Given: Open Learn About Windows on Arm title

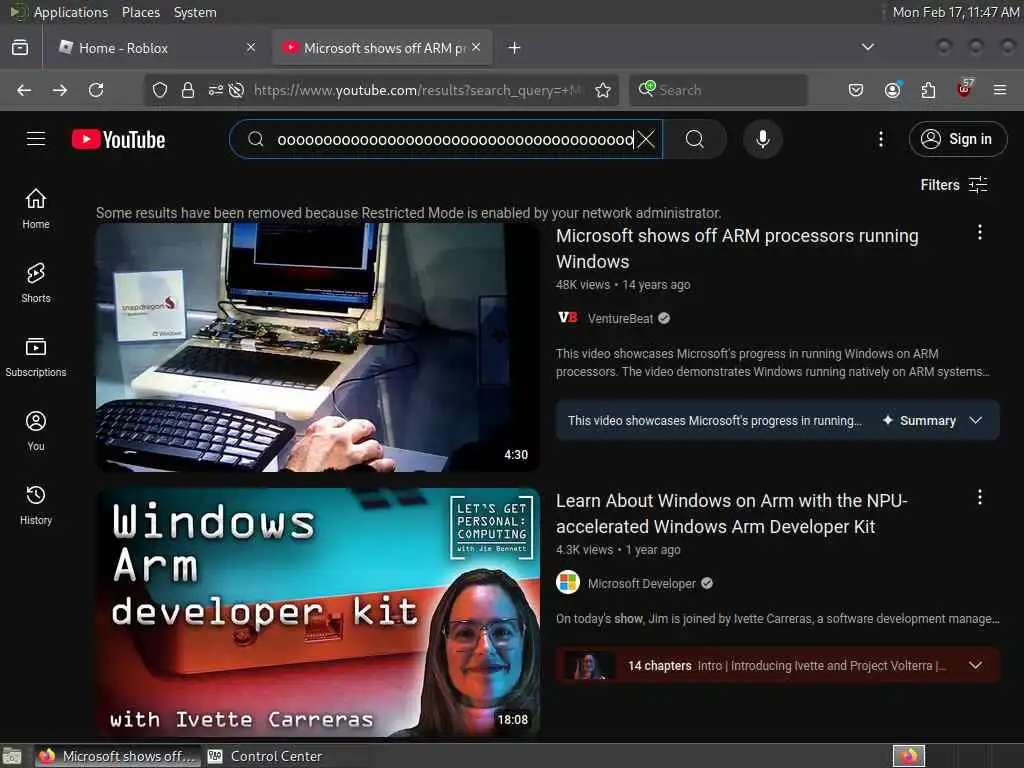Looking at the screenshot, I should pos(731,513).
